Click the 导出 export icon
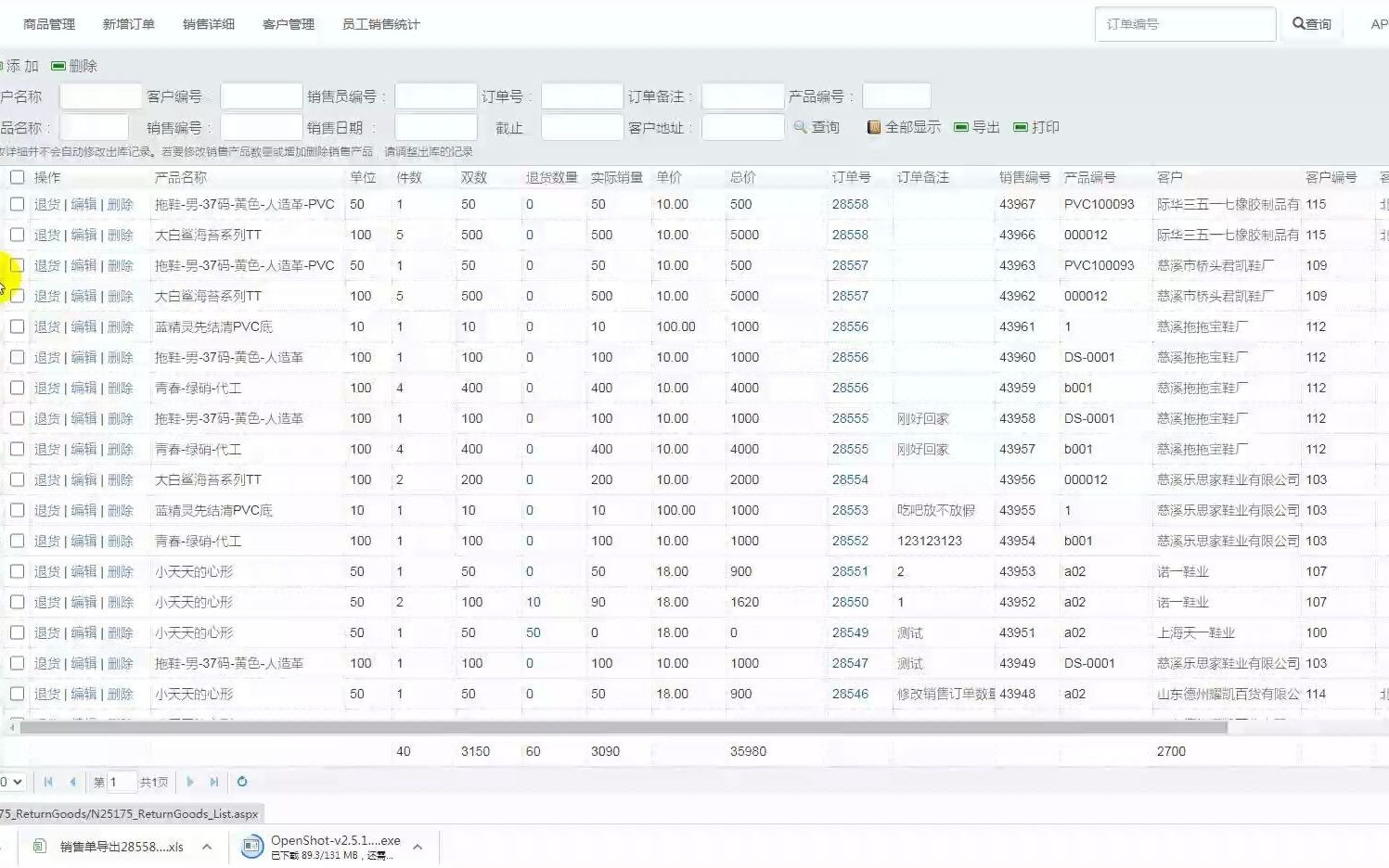The image size is (1389, 868). pyautogui.click(x=961, y=127)
